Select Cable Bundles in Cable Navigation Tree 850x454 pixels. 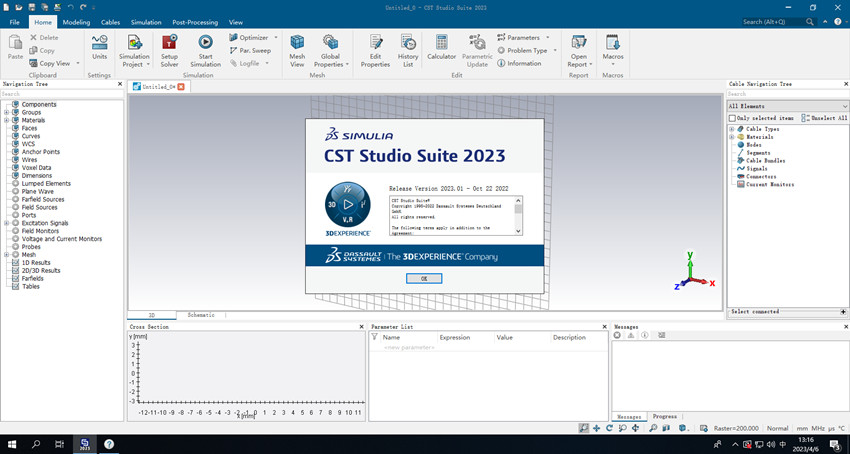click(x=765, y=161)
